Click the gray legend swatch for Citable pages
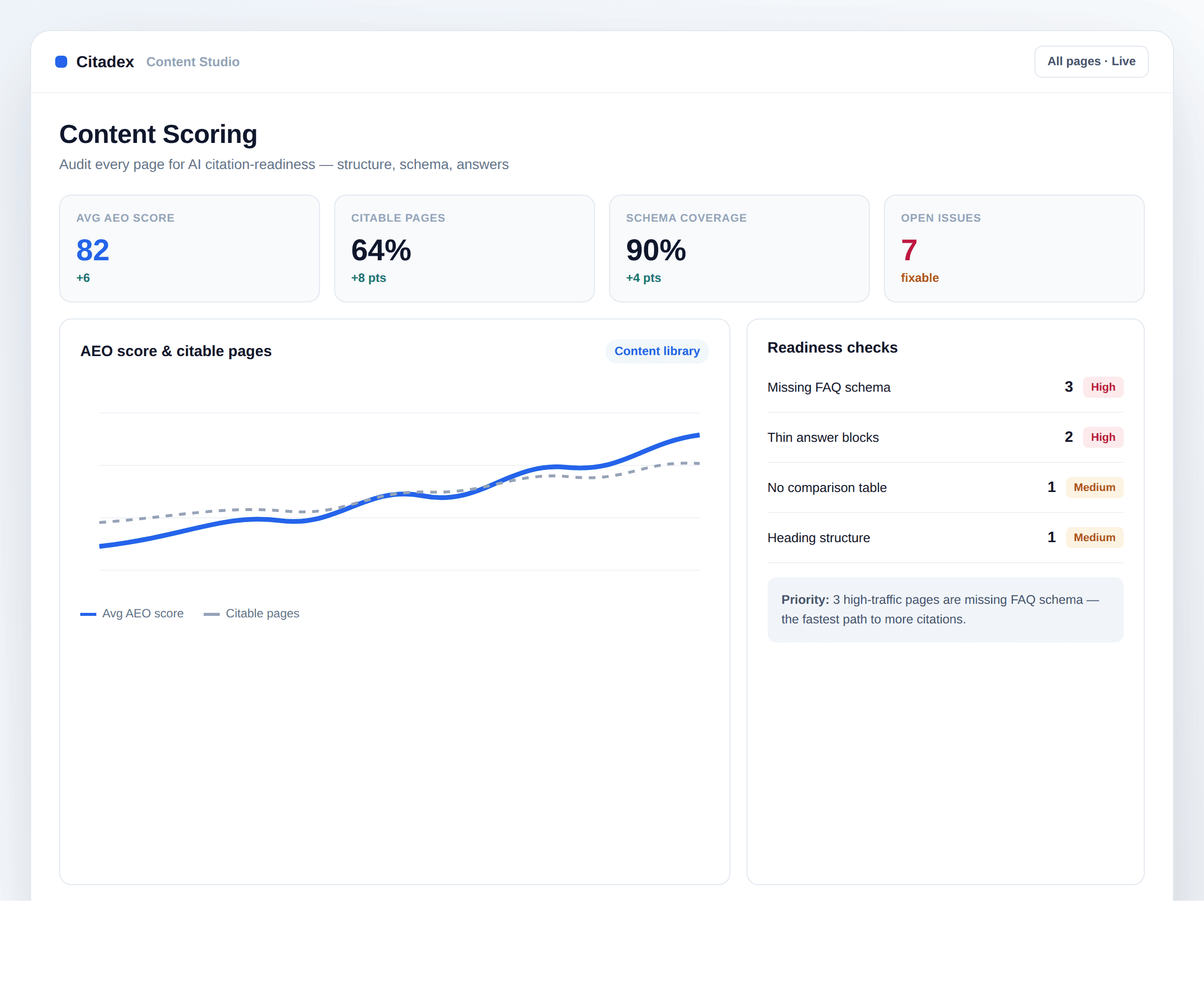The height and width of the screenshot is (988, 1204). (x=212, y=614)
